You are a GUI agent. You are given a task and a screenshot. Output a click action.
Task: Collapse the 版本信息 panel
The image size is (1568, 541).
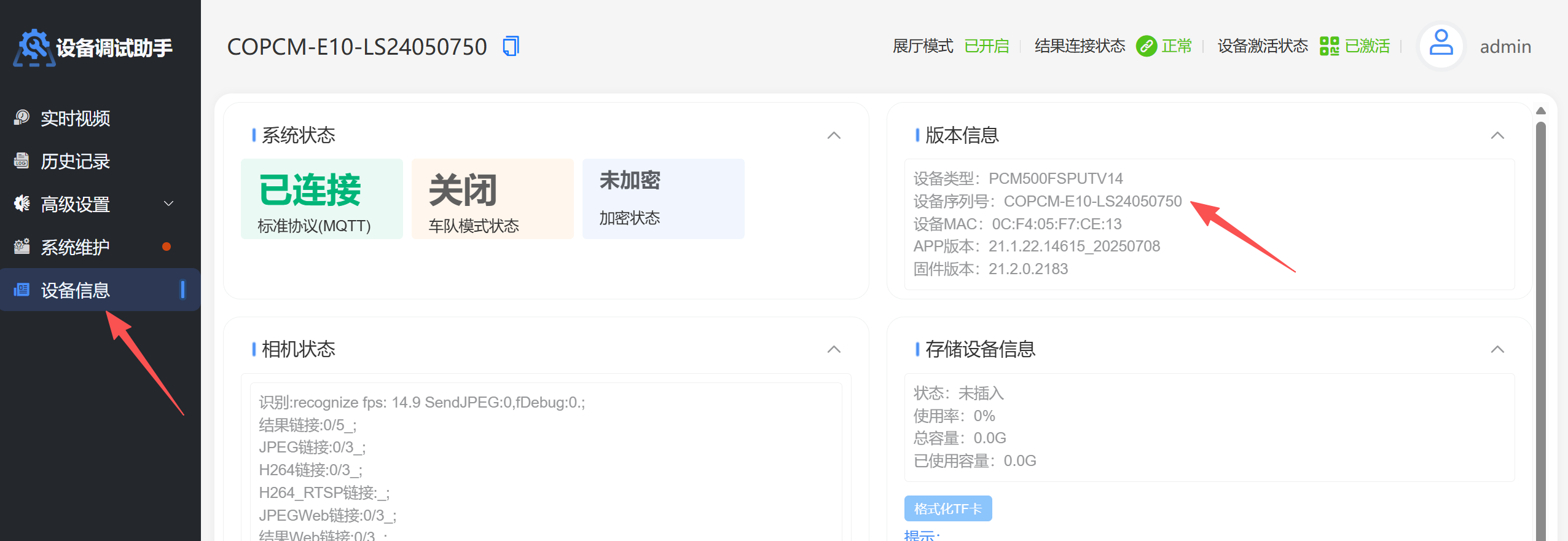click(x=1497, y=135)
